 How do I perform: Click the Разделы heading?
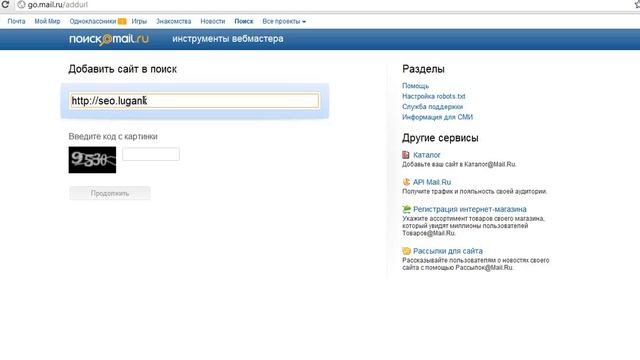point(423,69)
